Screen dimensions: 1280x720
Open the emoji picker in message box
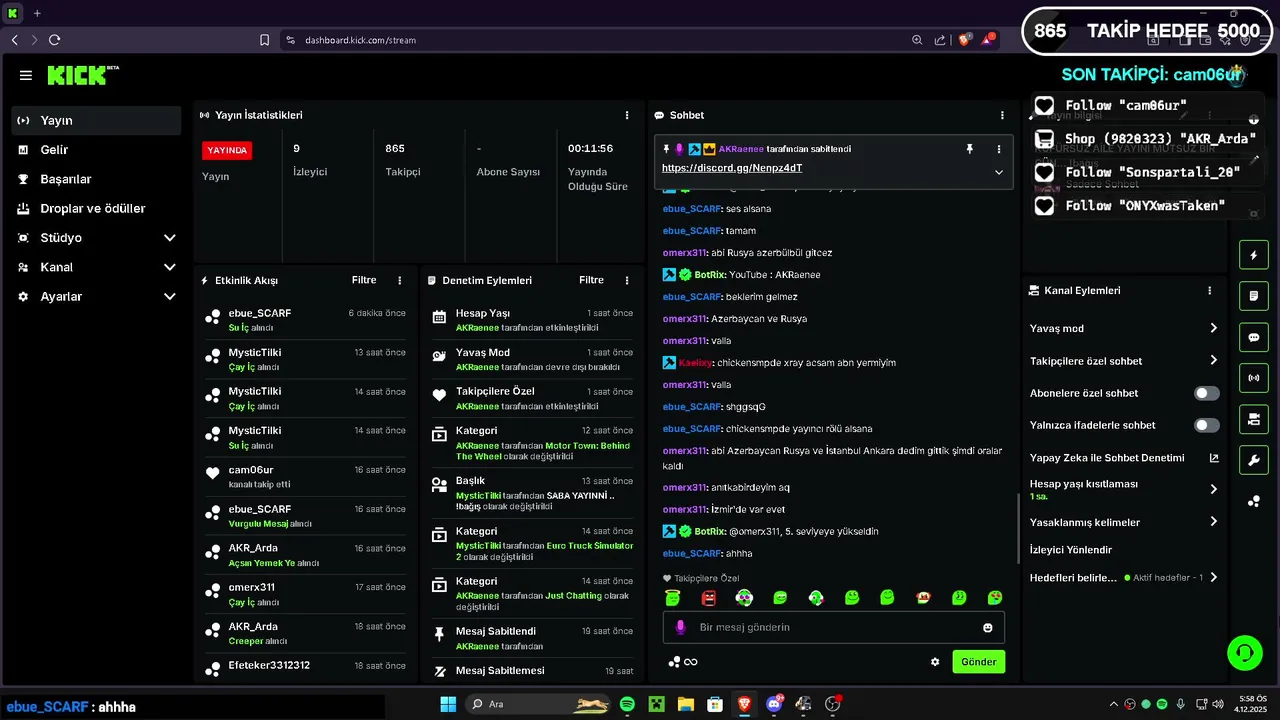tap(988, 627)
